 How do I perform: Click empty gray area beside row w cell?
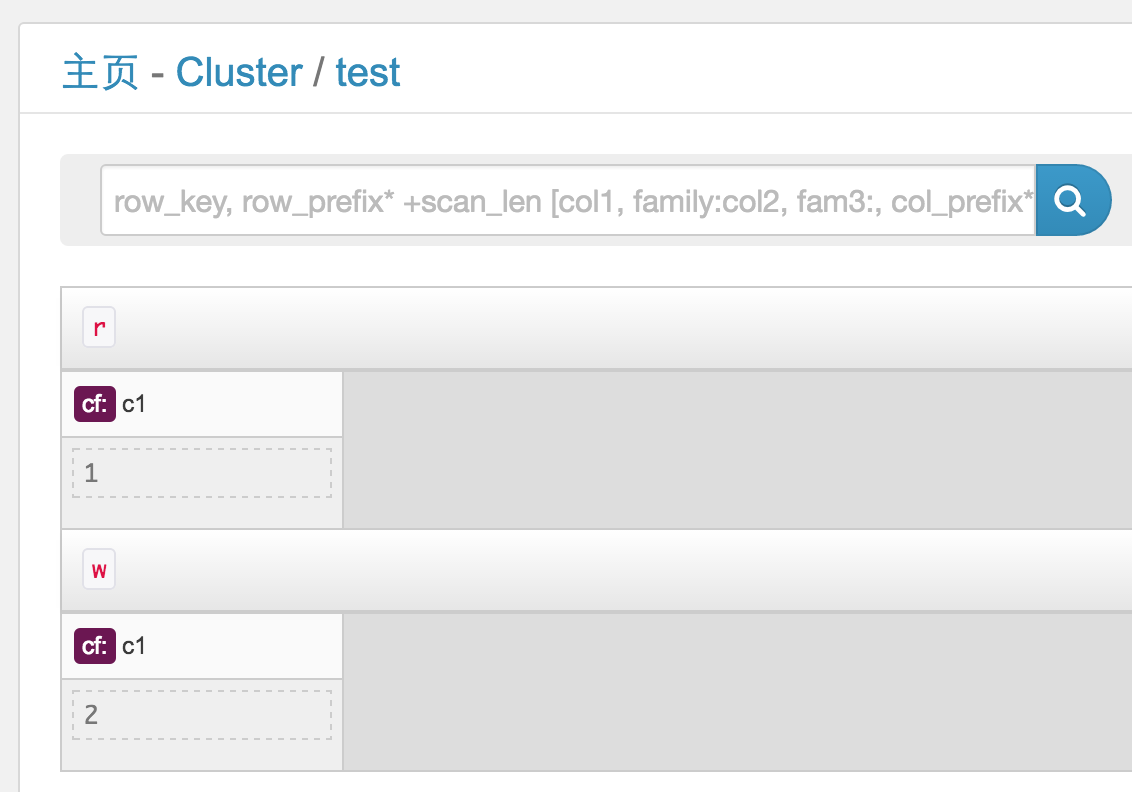pos(737,692)
